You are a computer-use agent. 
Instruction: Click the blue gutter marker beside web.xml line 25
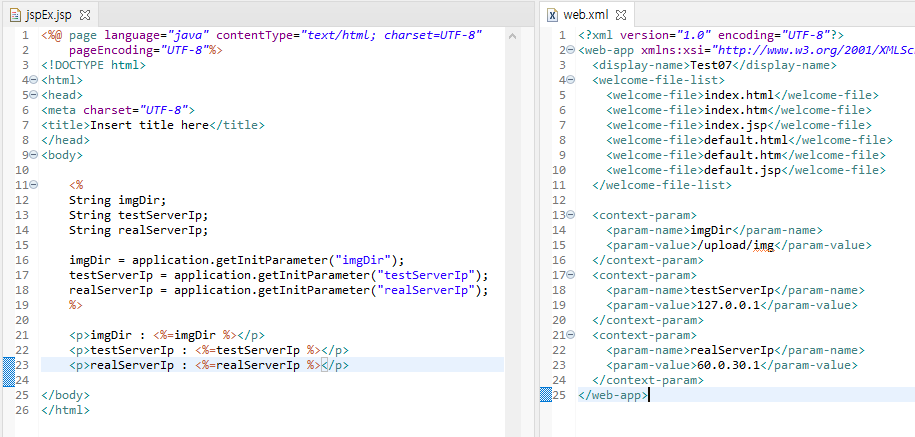pos(546,395)
